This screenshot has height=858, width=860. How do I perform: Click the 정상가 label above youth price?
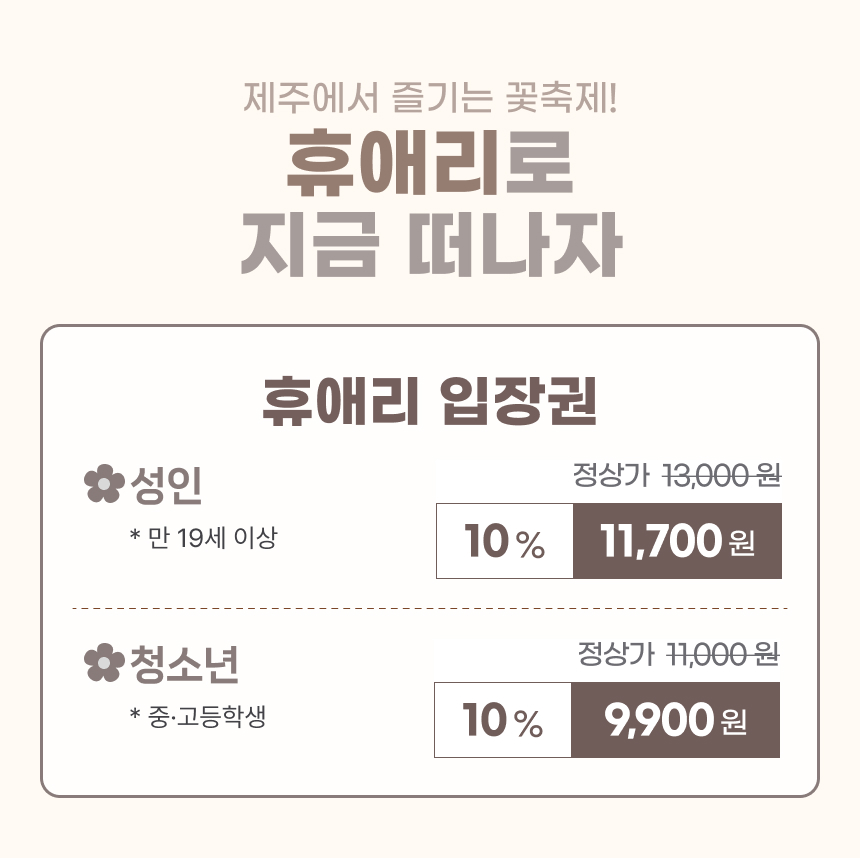click(616, 654)
